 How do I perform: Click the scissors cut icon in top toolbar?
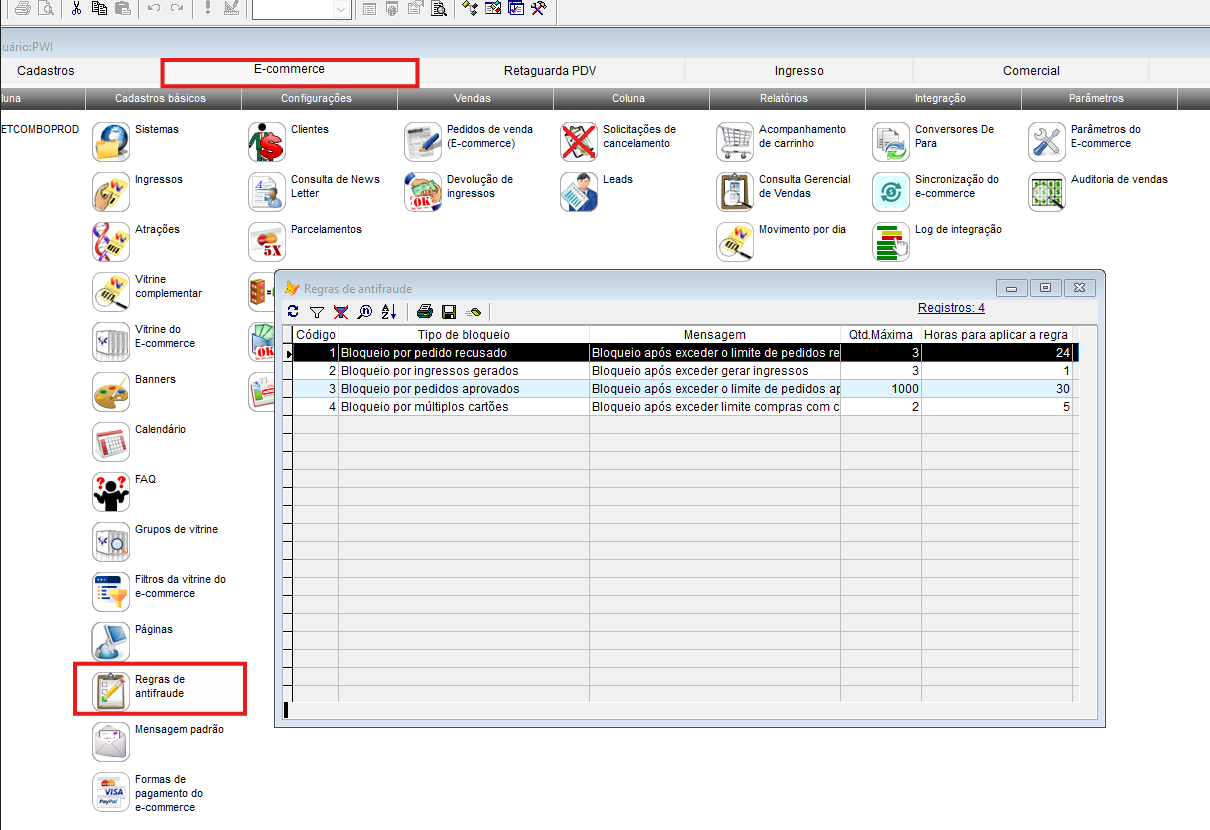coord(76,9)
